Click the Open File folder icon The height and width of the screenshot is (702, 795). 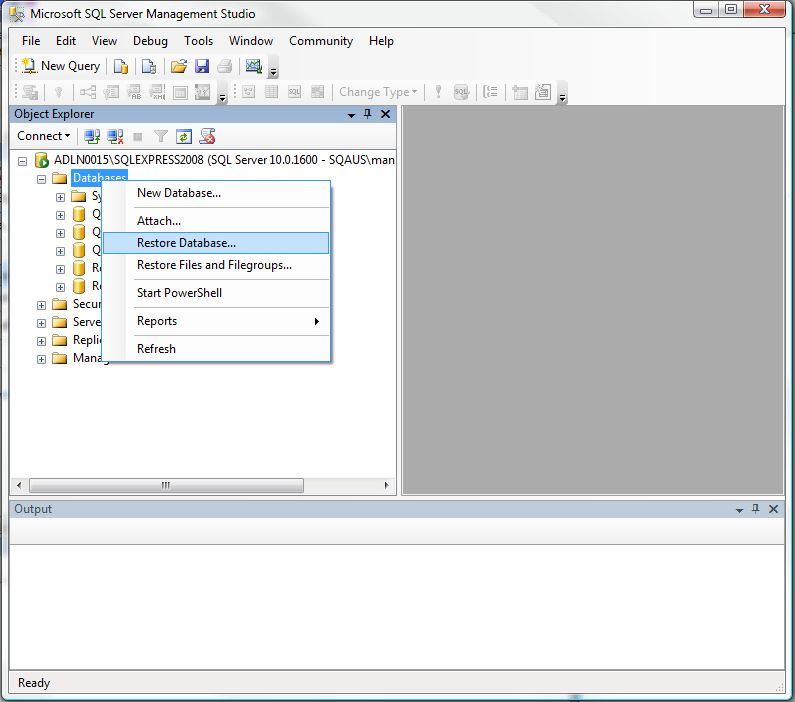[179, 67]
